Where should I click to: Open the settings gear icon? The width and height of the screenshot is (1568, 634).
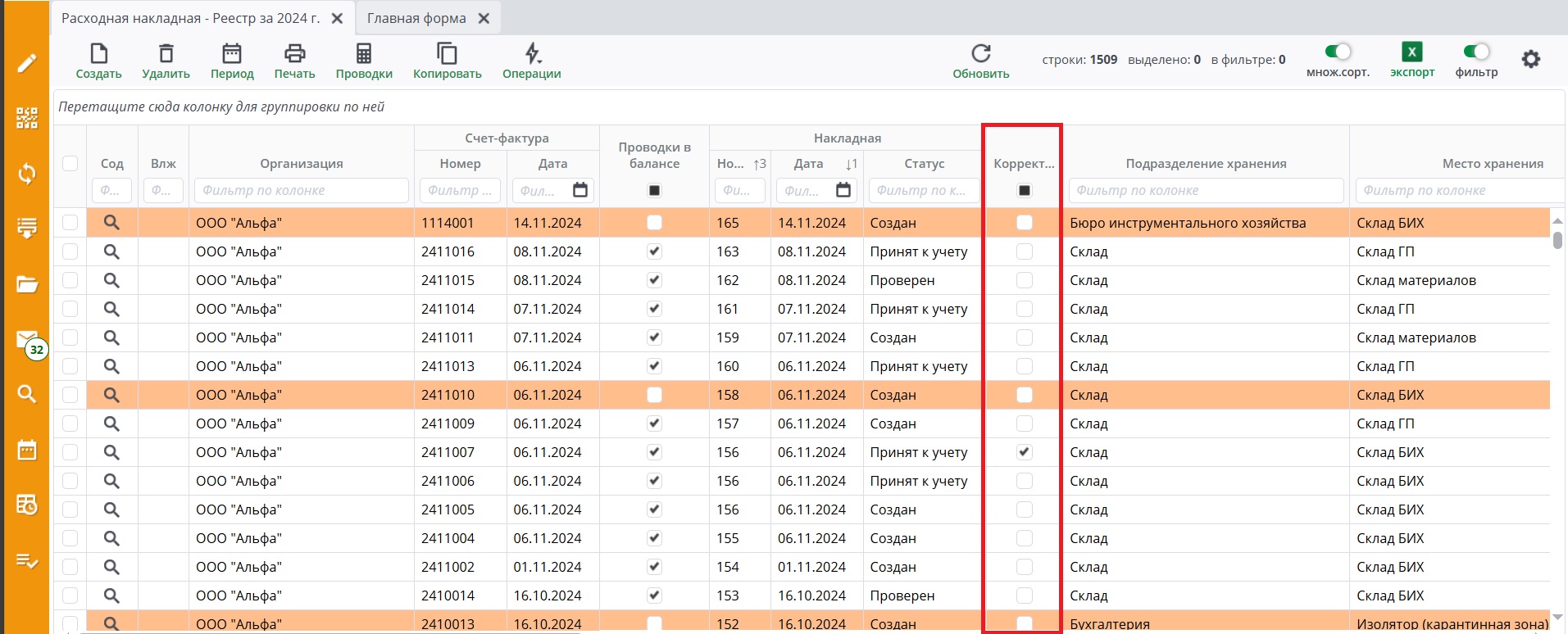tap(1530, 59)
